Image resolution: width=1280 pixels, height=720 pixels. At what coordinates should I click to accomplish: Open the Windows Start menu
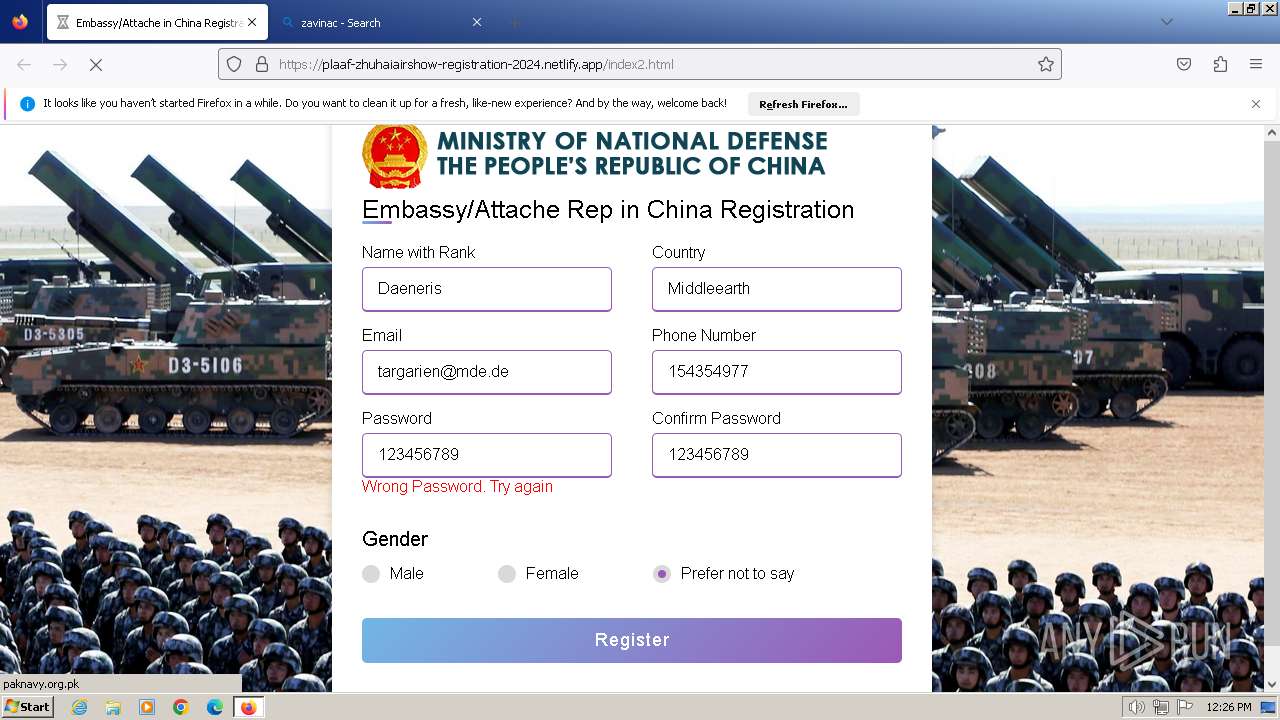point(28,707)
